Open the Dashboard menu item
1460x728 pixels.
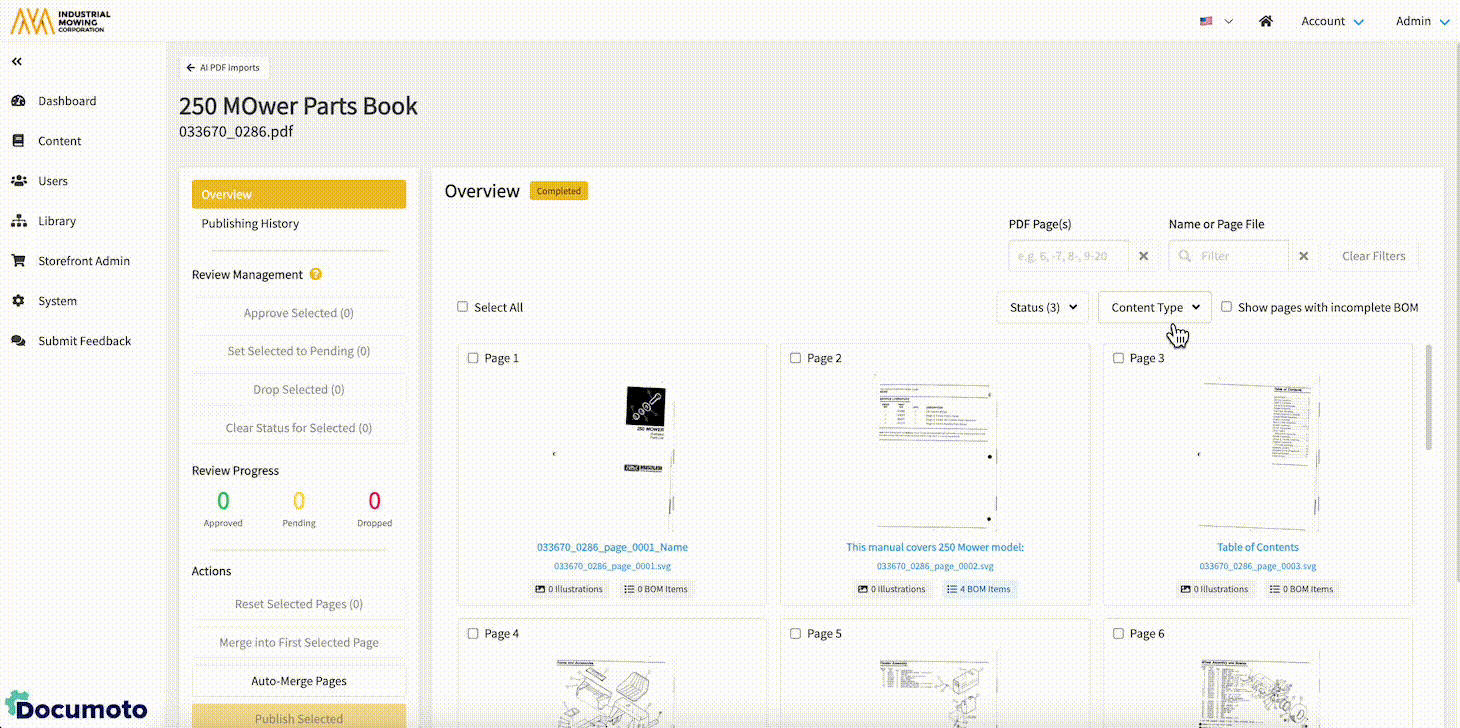67,101
